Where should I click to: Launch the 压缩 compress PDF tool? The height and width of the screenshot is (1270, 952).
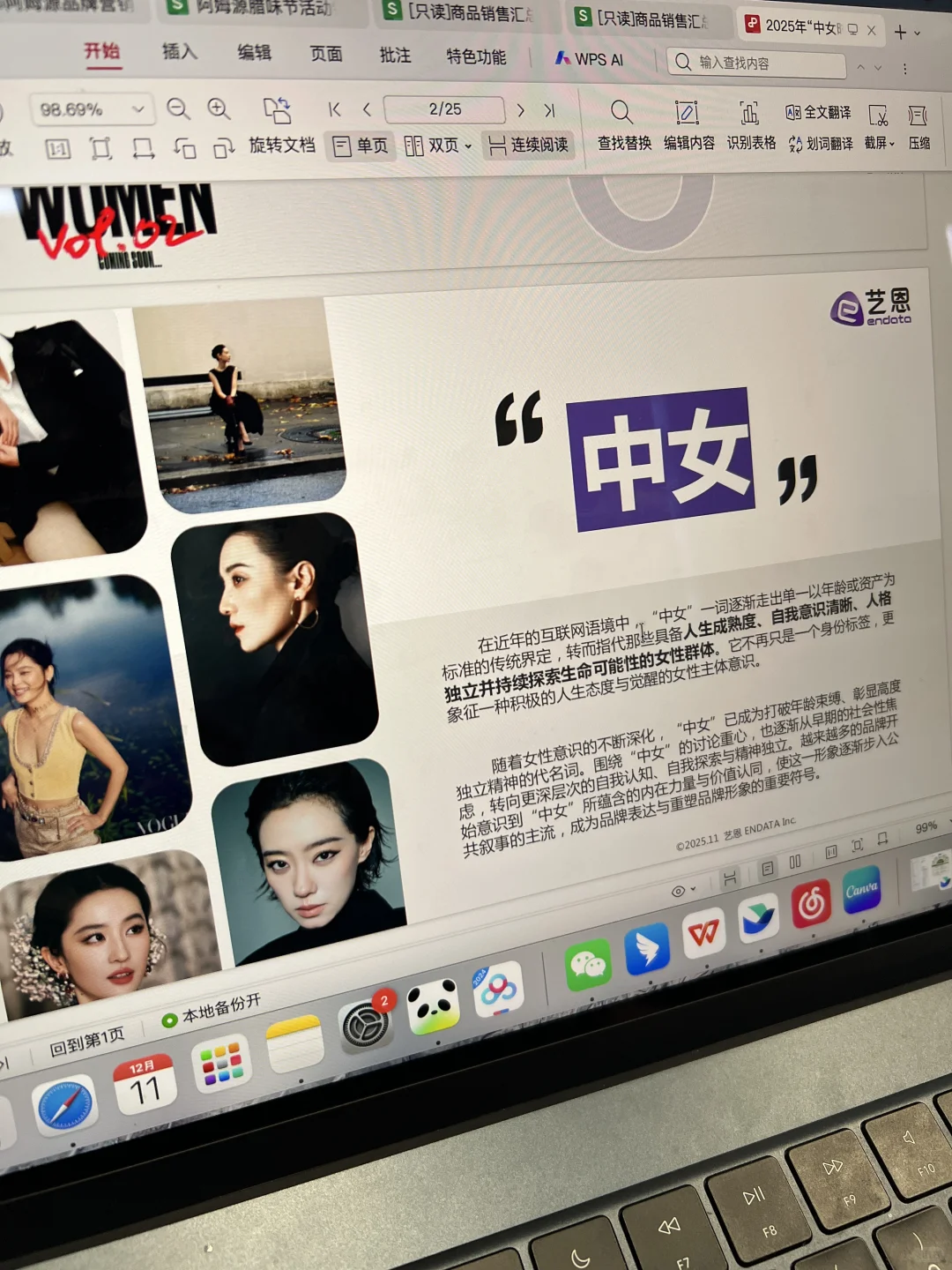point(919,128)
